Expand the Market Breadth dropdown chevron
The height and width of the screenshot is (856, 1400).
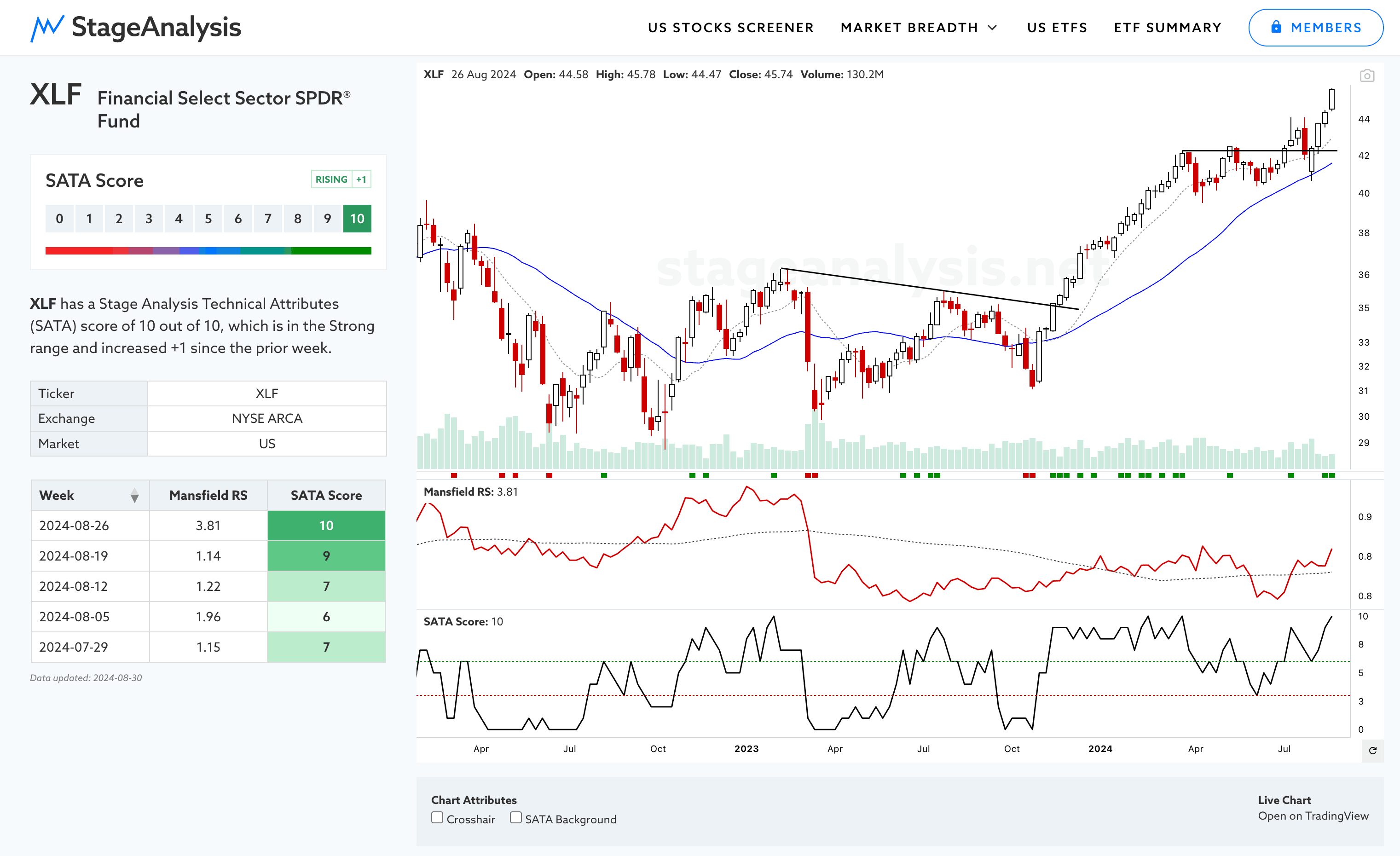[x=993, y=28]
